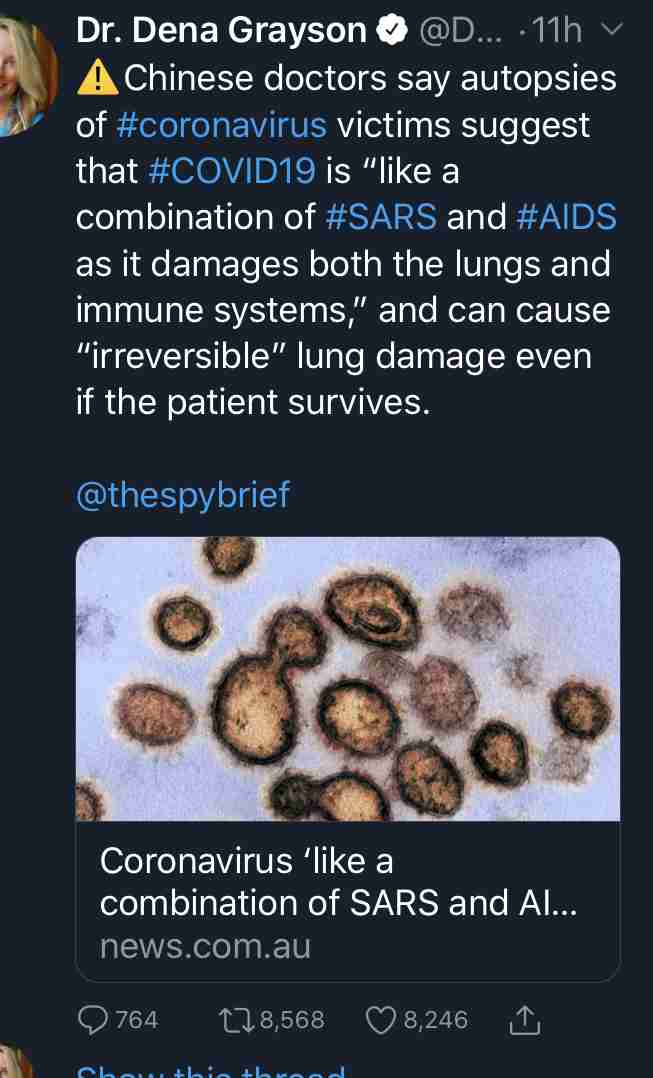653x1078 pixels.
Task: Click the verified checkmark badge
Action: pos(392,31)
